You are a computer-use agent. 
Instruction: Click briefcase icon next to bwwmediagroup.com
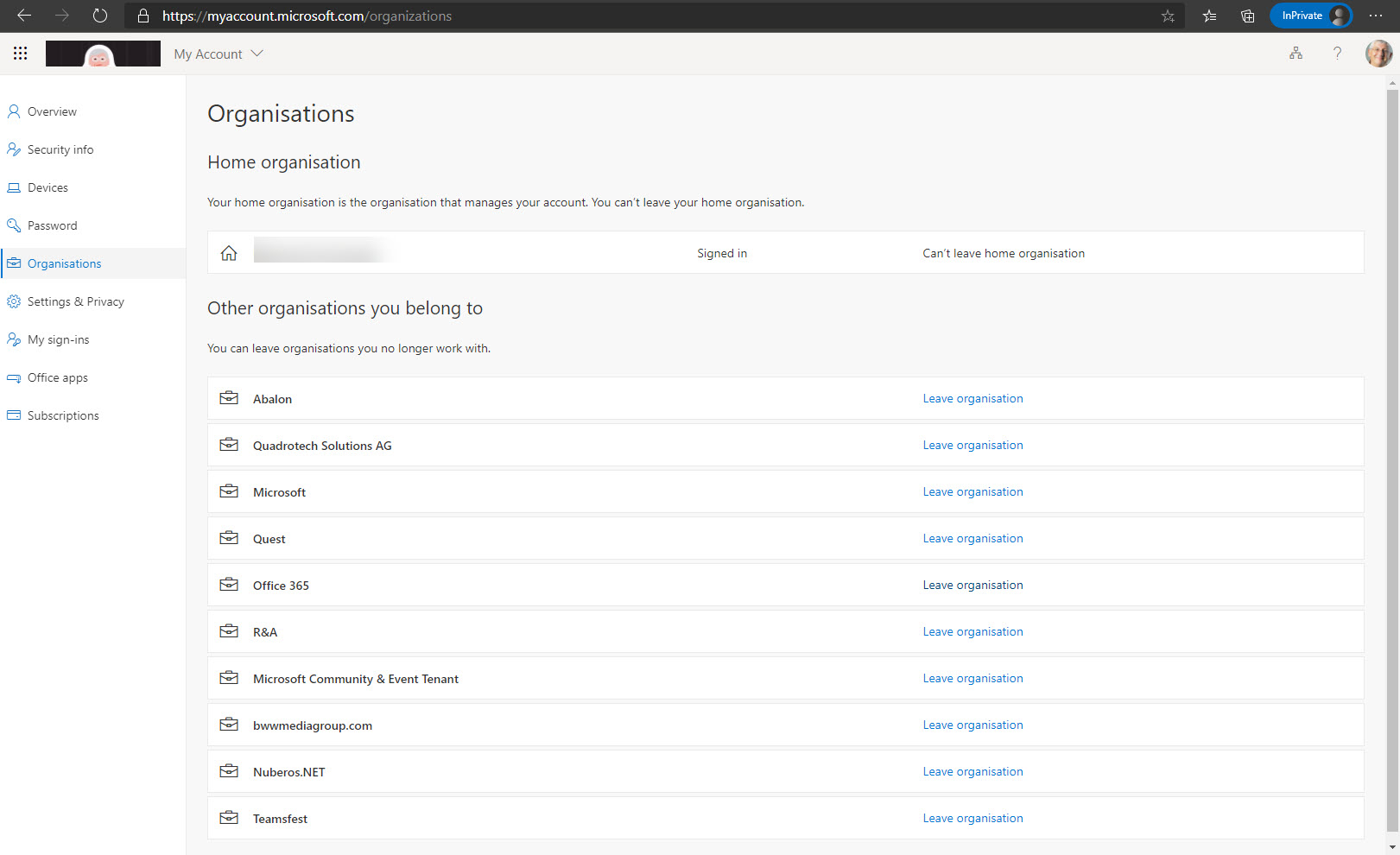(229, 725)
